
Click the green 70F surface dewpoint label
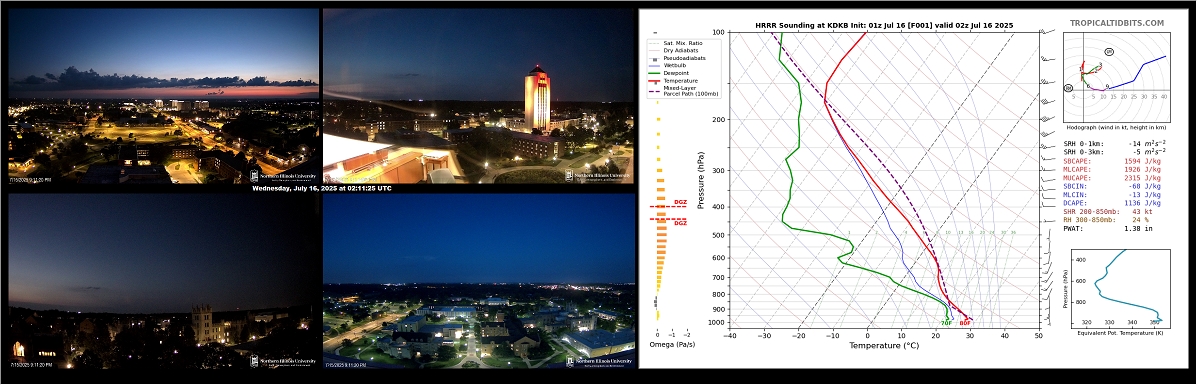(946, 323)
